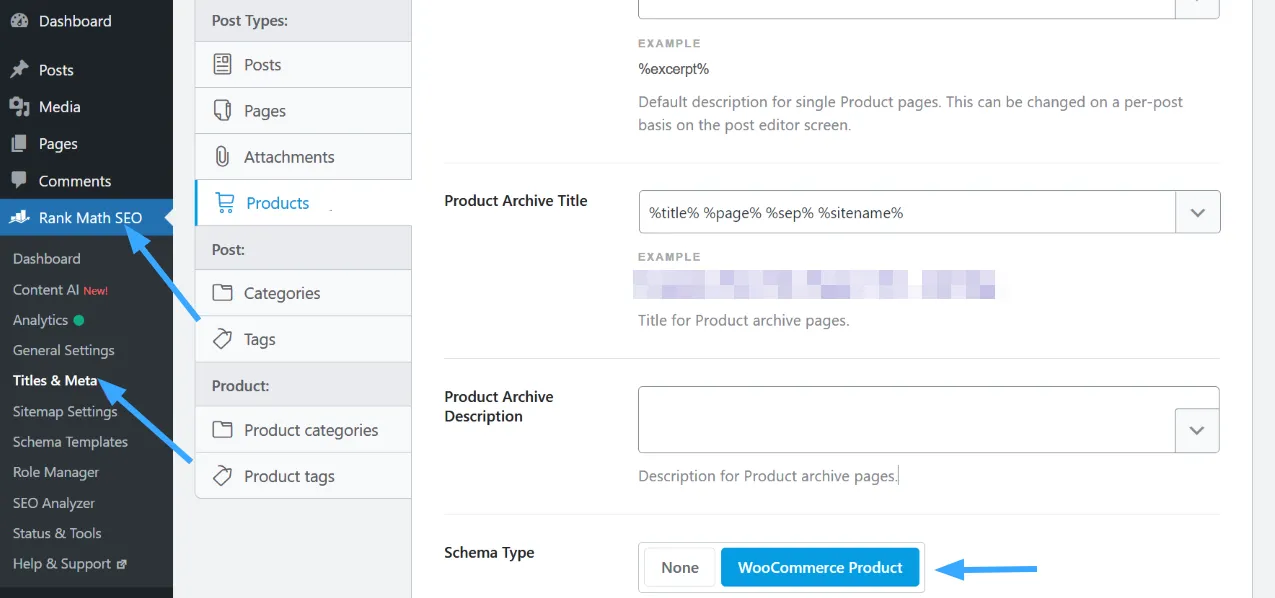Click into the Product Archive Description textarea
This screenshot has height=598, width=1275.
point(906,419)
